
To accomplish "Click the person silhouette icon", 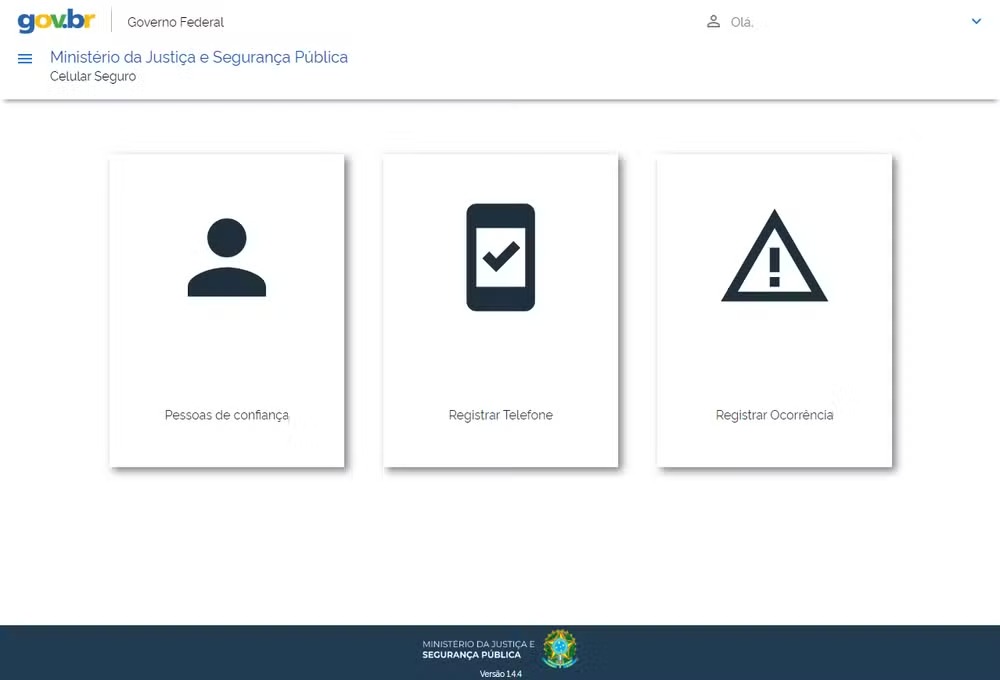I will tap(227, 257).
